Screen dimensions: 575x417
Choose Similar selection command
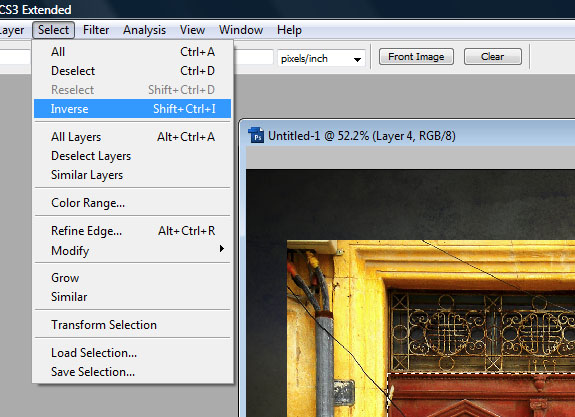point(132,297)
